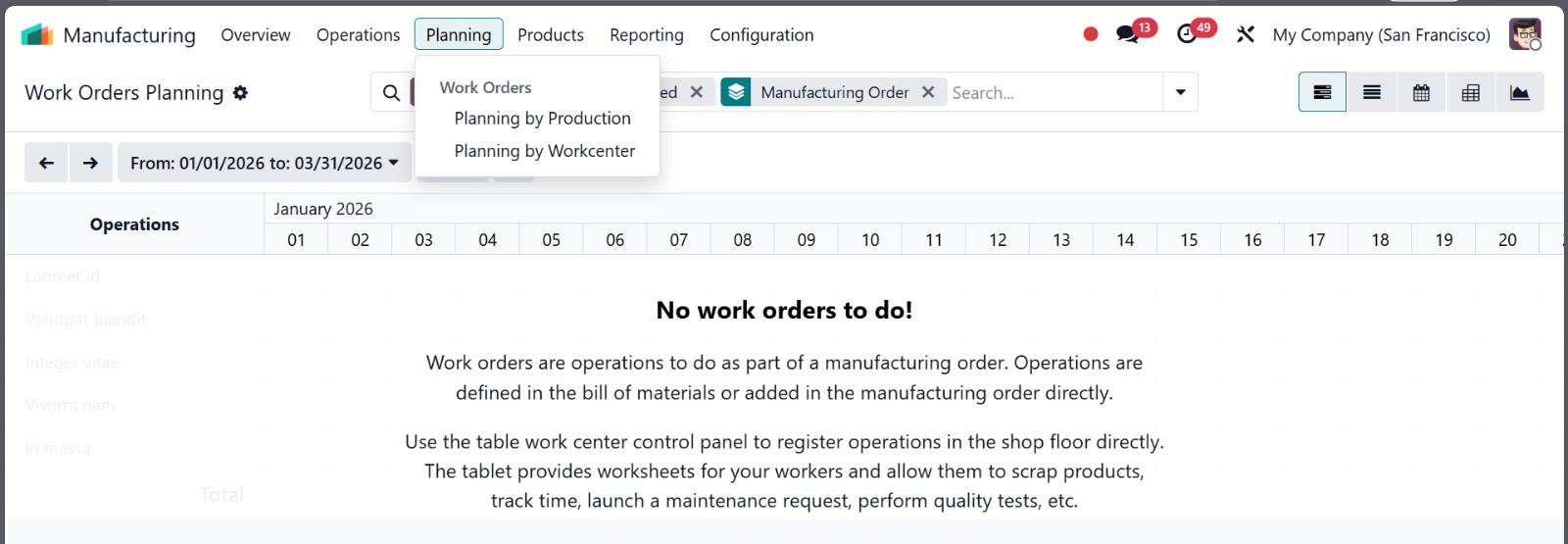Go to the previous period arrow
Viewport: 1568px width, 544px height.
[x=46, y=163]
